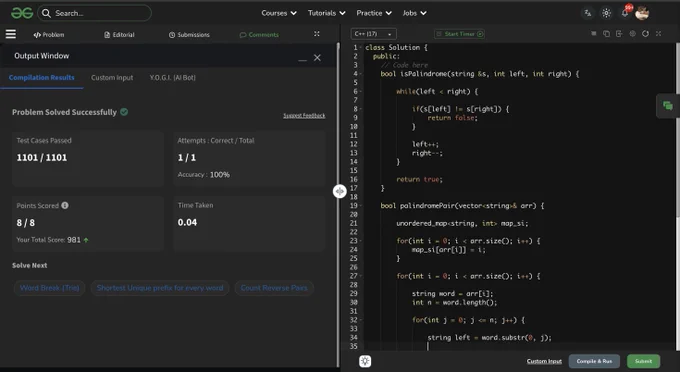Click the green Submit button

click(644, 361)
